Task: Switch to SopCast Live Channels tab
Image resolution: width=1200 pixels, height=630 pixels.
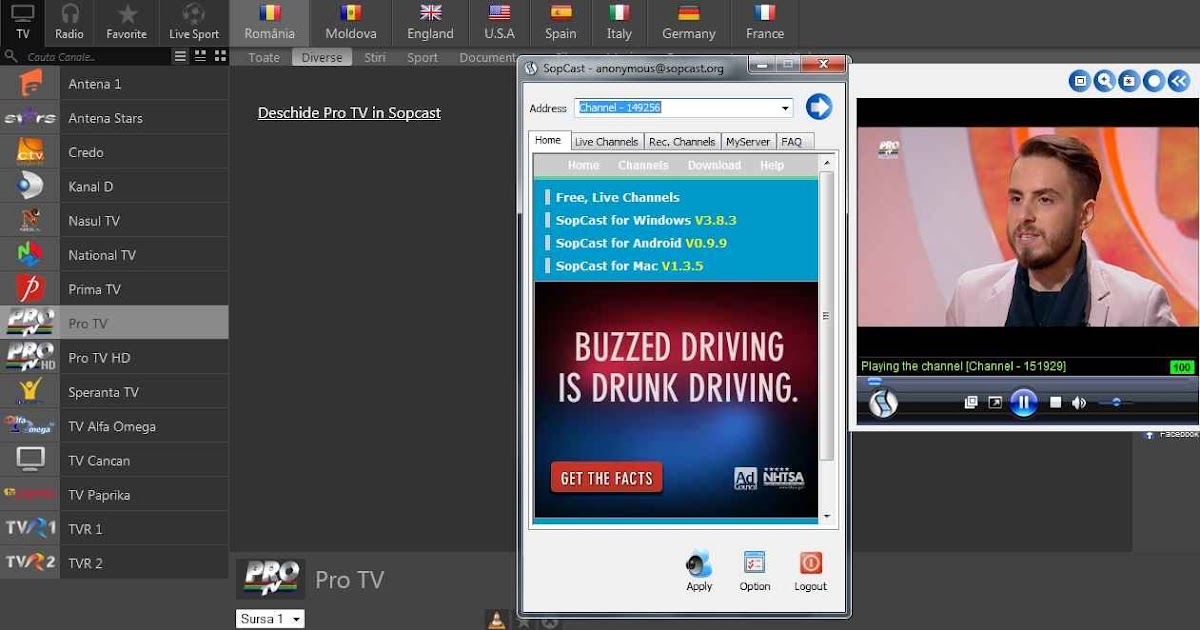Action: click(606, 142)
